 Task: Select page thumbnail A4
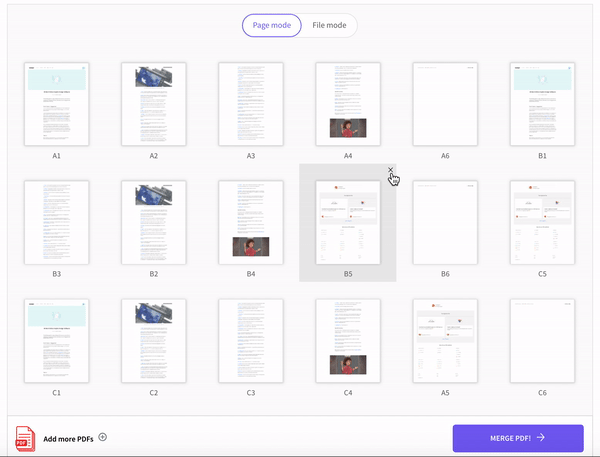pos(348,104)
